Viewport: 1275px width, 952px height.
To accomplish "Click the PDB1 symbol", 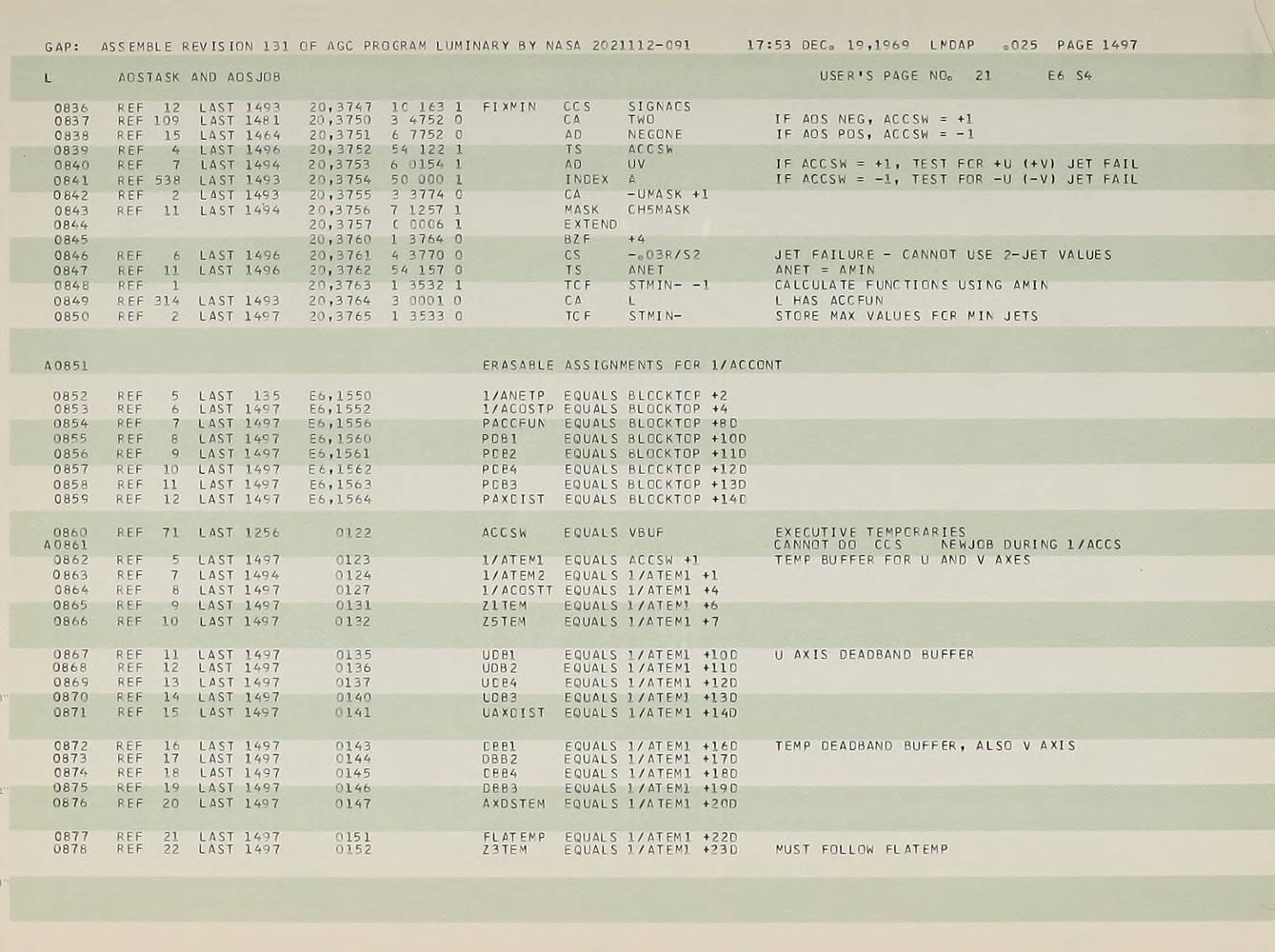I will [x=500, y=439].
